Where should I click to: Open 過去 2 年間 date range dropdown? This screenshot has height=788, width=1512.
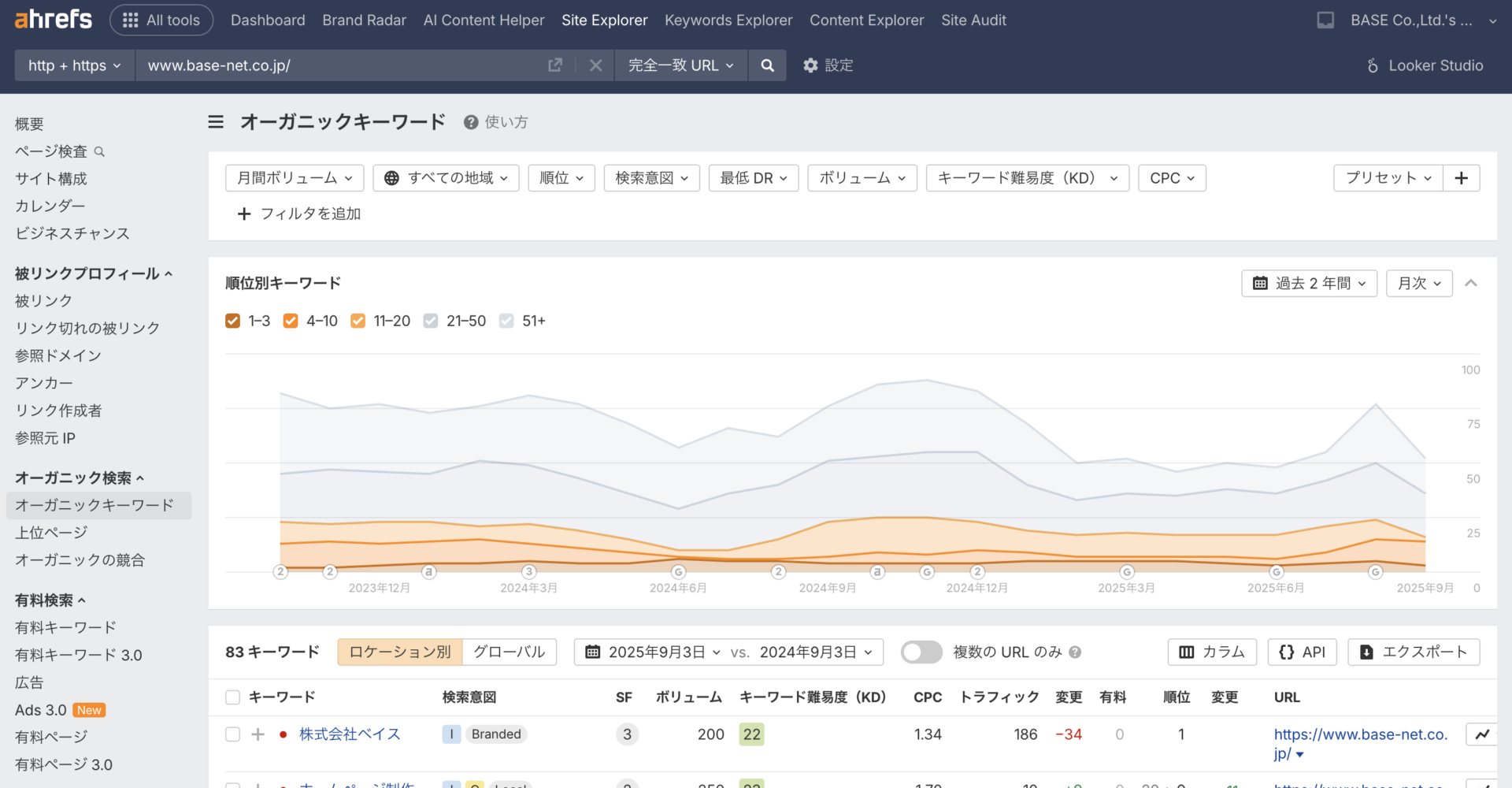(1310, 283)
